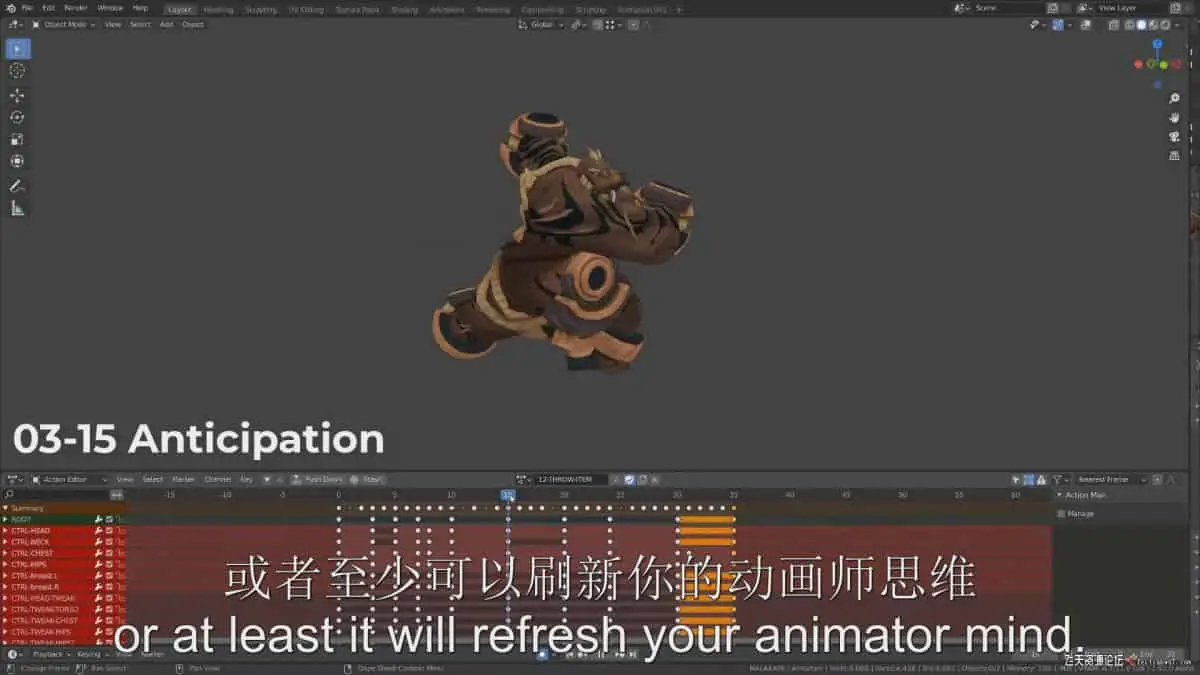Open the File menu
Viewport: 1200px width, 675px height.
click(28, 8)
